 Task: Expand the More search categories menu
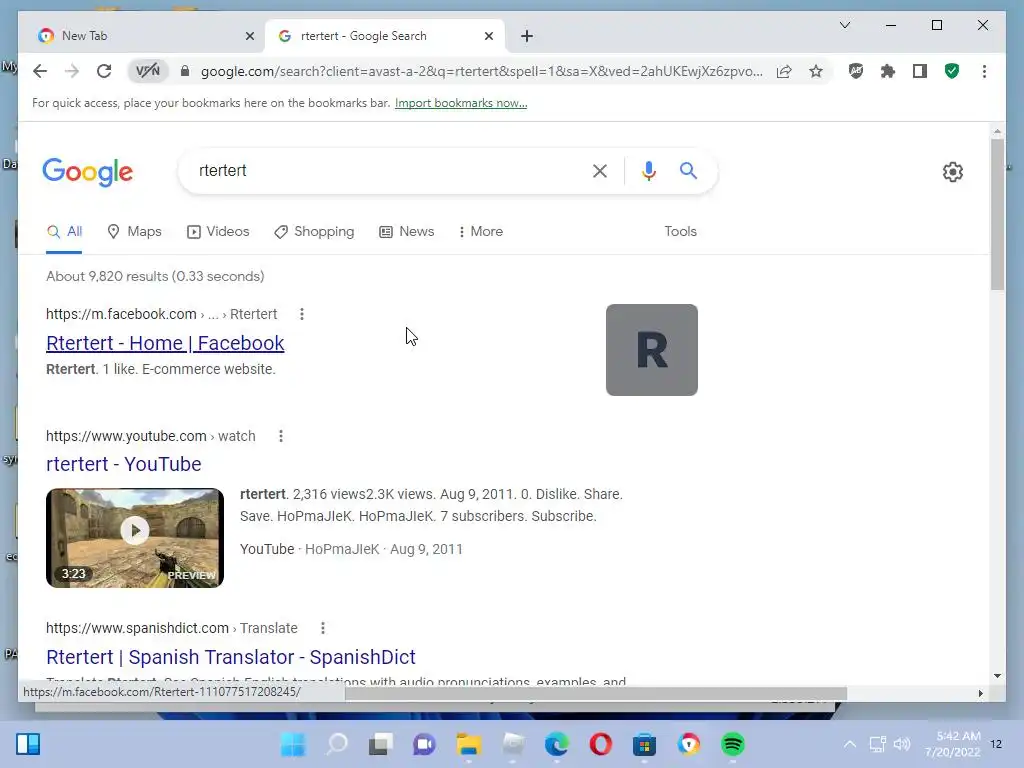click(481, 232)
